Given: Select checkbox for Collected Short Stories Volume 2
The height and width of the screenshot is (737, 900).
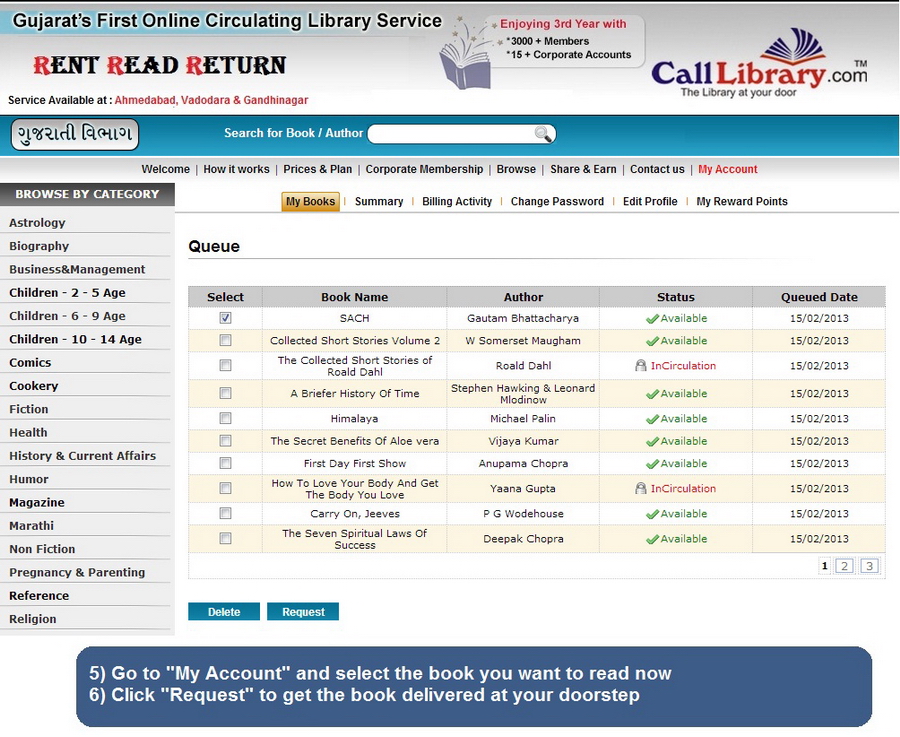Looking at the screenshot, I should click(x=225, y=340).
